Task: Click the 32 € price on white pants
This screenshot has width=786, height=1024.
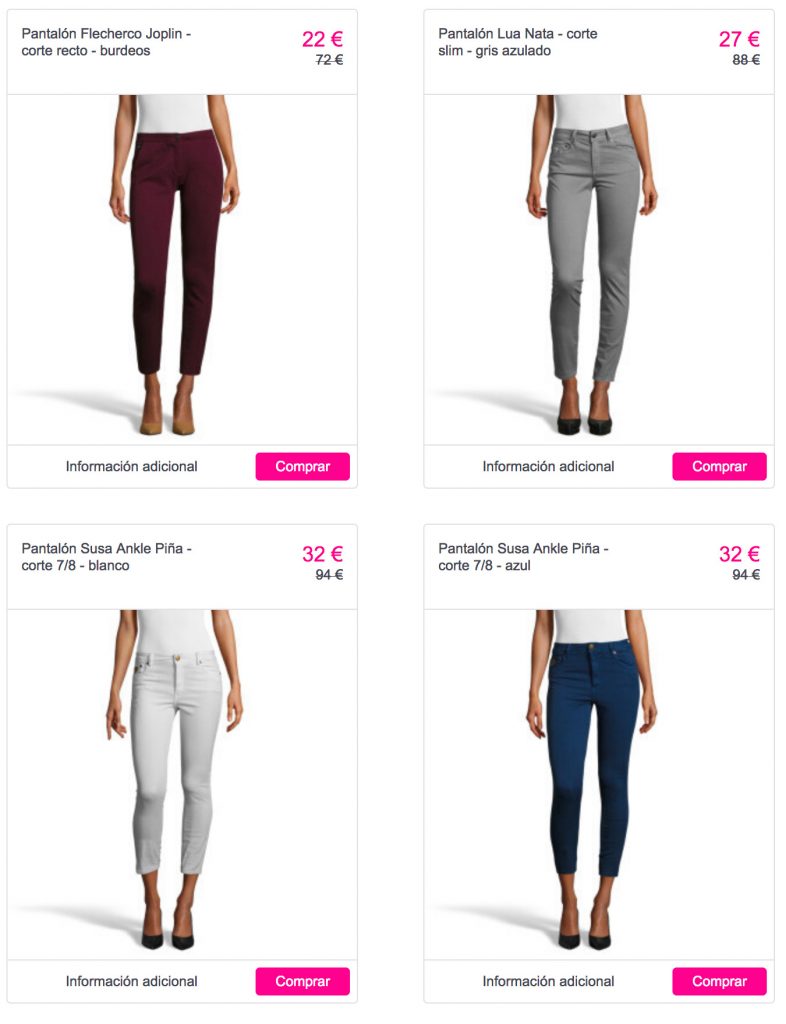Action: click(x=322, y=554)
